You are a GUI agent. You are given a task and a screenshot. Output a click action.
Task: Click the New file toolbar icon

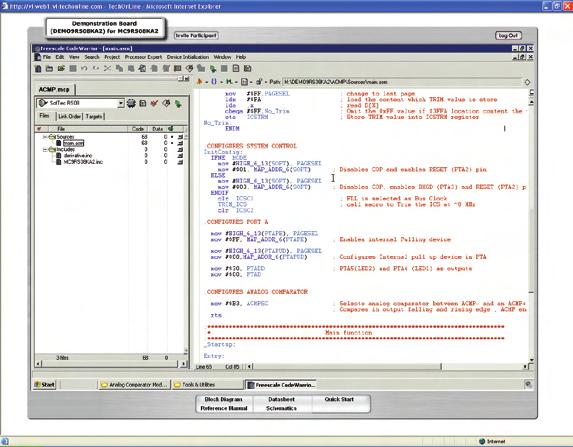(x=38, y=68)
